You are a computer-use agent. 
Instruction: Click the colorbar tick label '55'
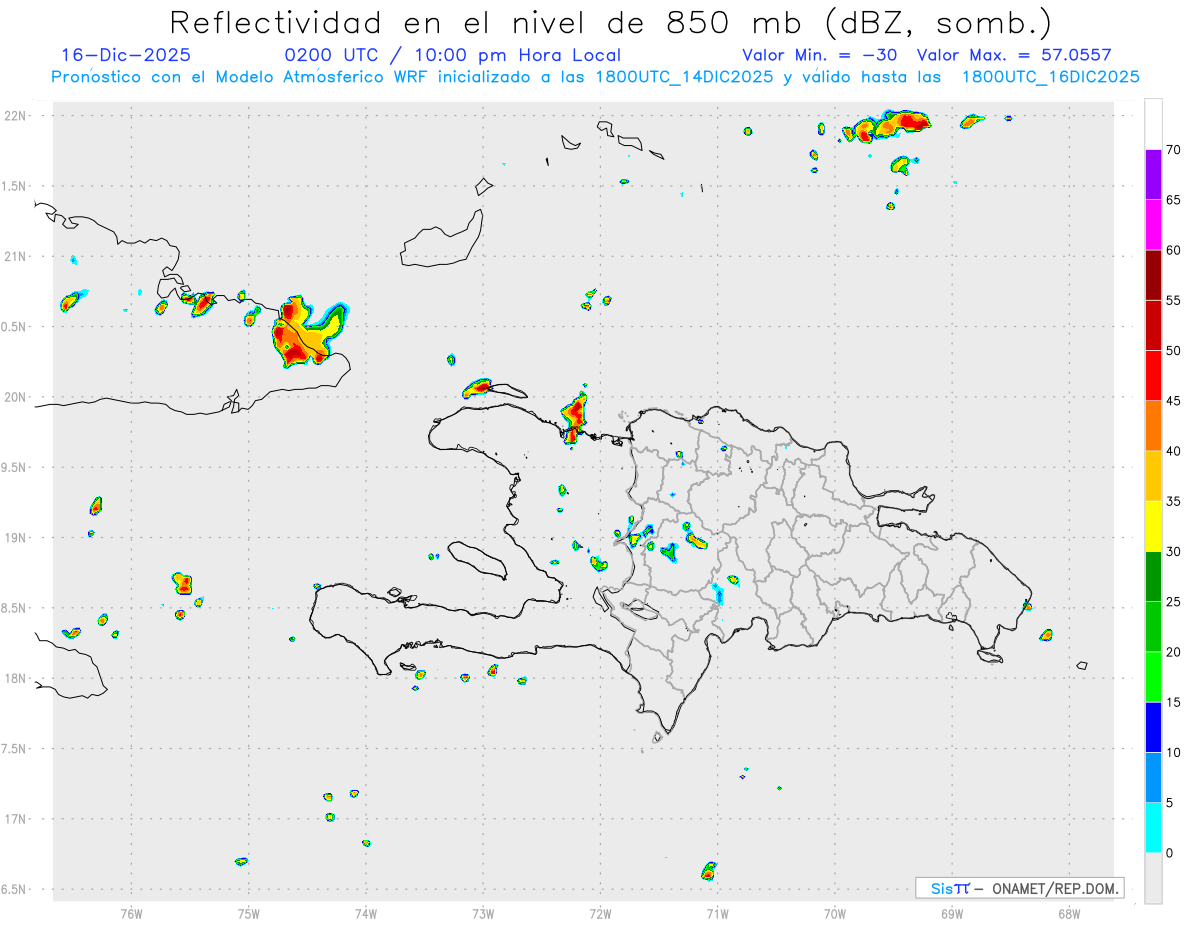coord(1173,300)
